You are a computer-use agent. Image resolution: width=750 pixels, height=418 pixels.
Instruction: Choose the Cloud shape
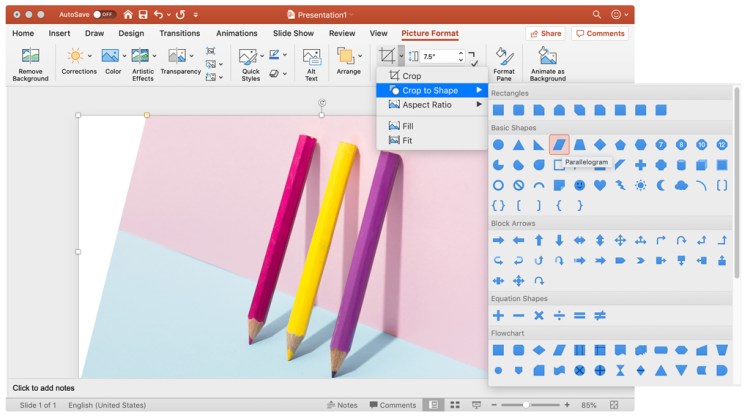(681, 185)
